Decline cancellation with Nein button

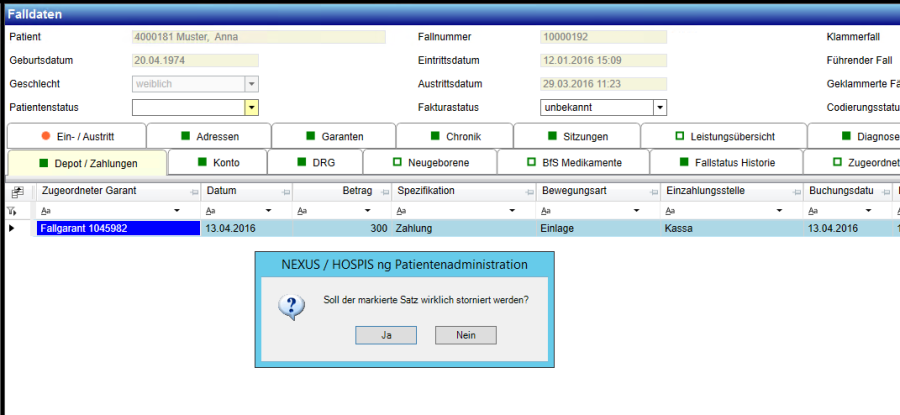[x=465, y=335]
